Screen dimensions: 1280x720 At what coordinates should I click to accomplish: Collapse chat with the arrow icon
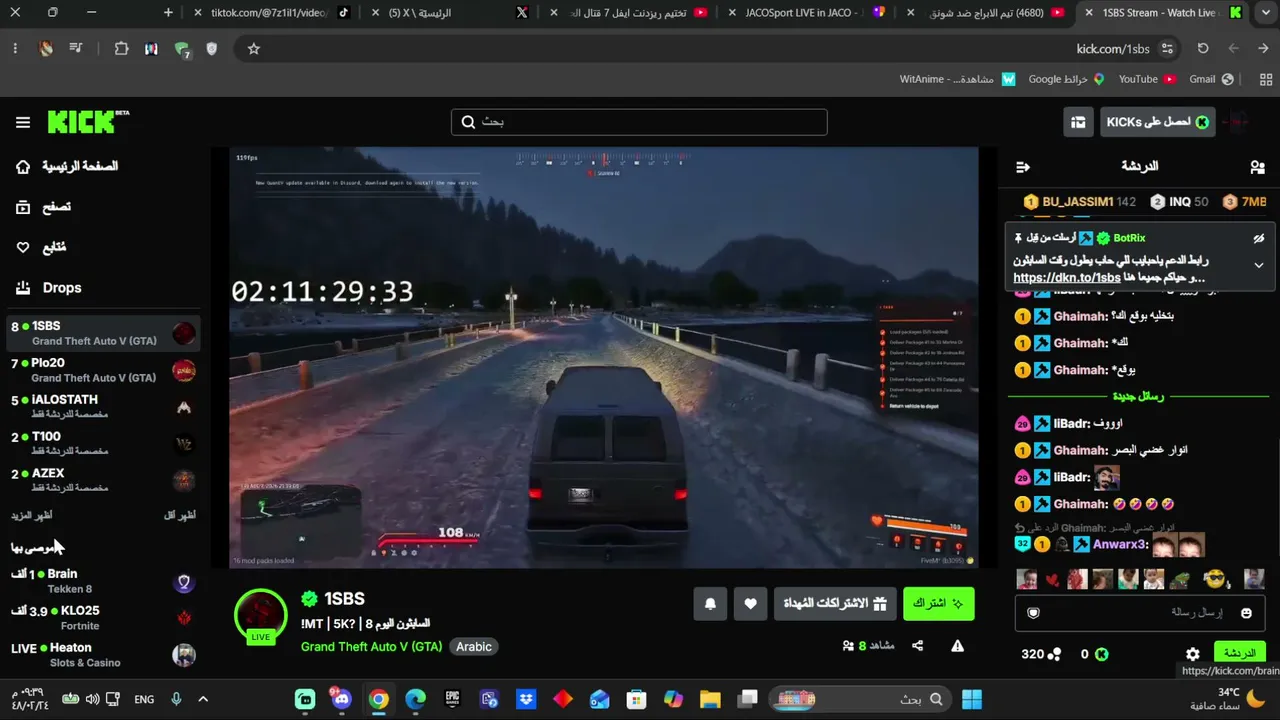point(1022,167)
